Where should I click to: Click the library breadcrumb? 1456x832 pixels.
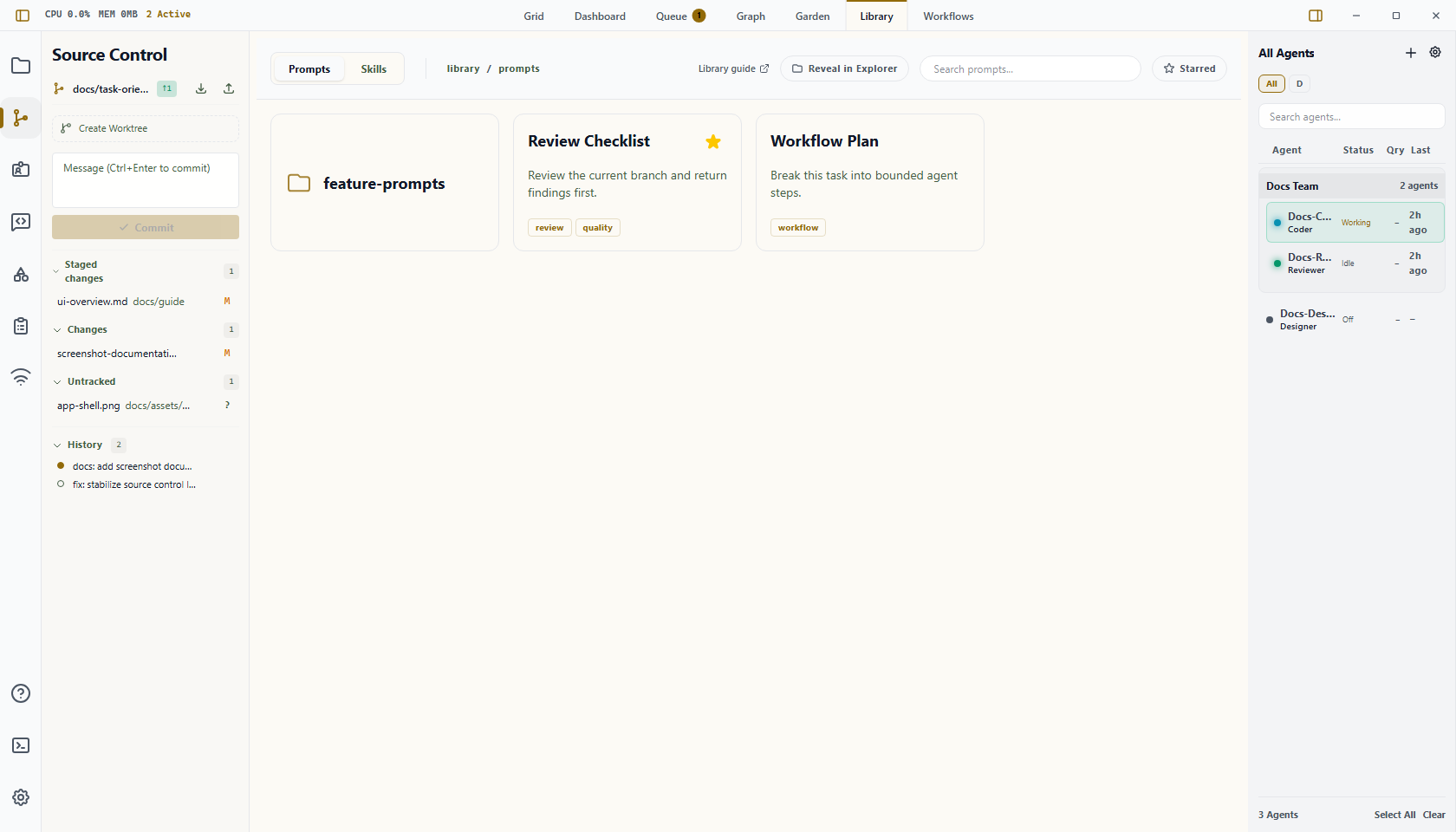point(463,68)
